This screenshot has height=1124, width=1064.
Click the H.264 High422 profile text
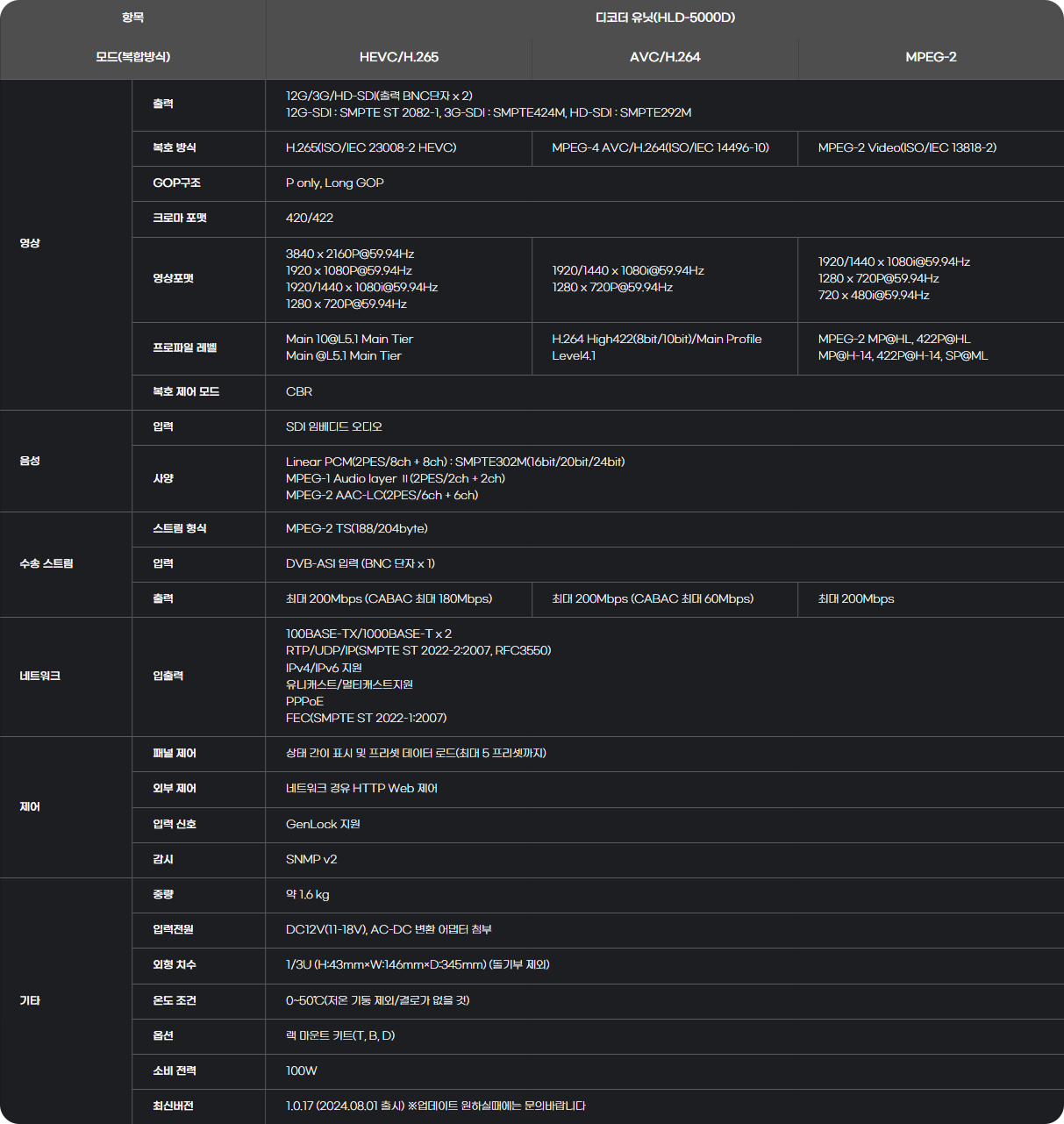coord(656,340)
